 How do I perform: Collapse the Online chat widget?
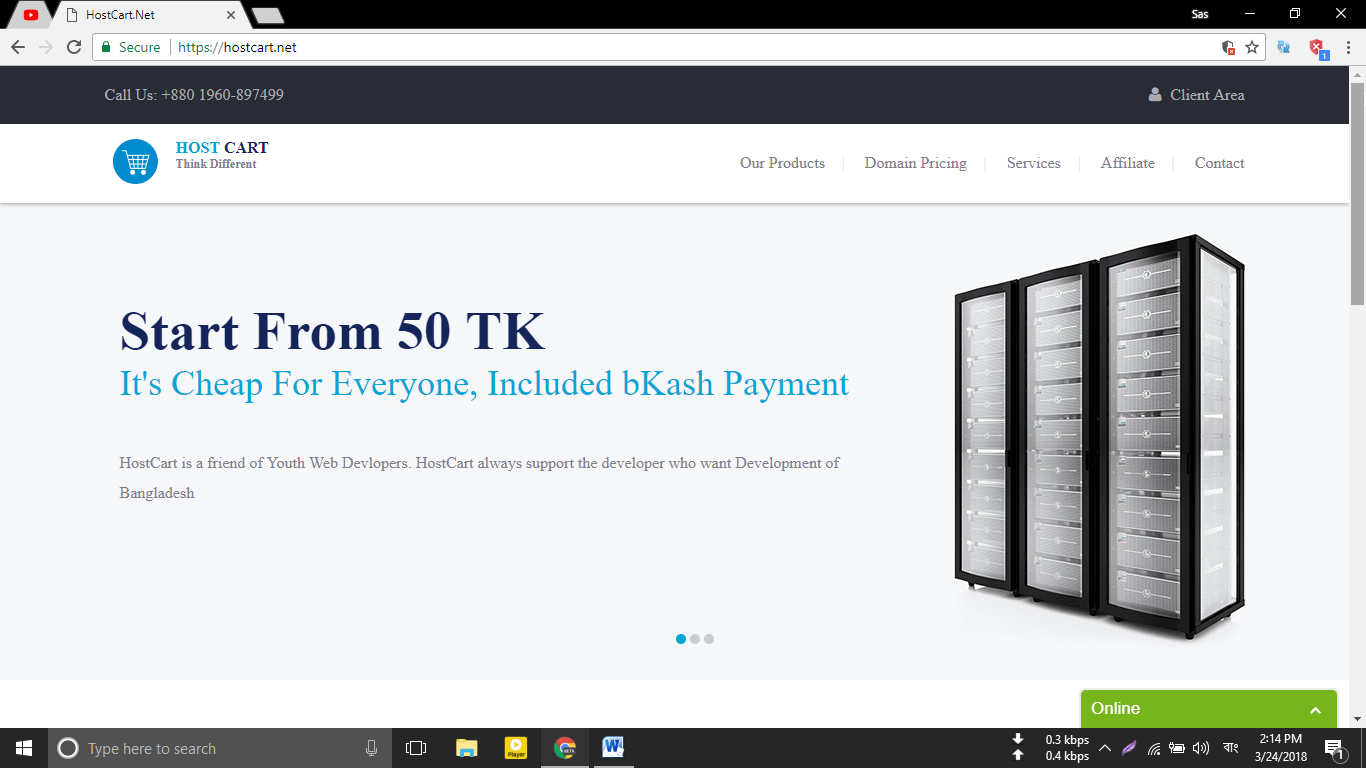click(1315, 708)
